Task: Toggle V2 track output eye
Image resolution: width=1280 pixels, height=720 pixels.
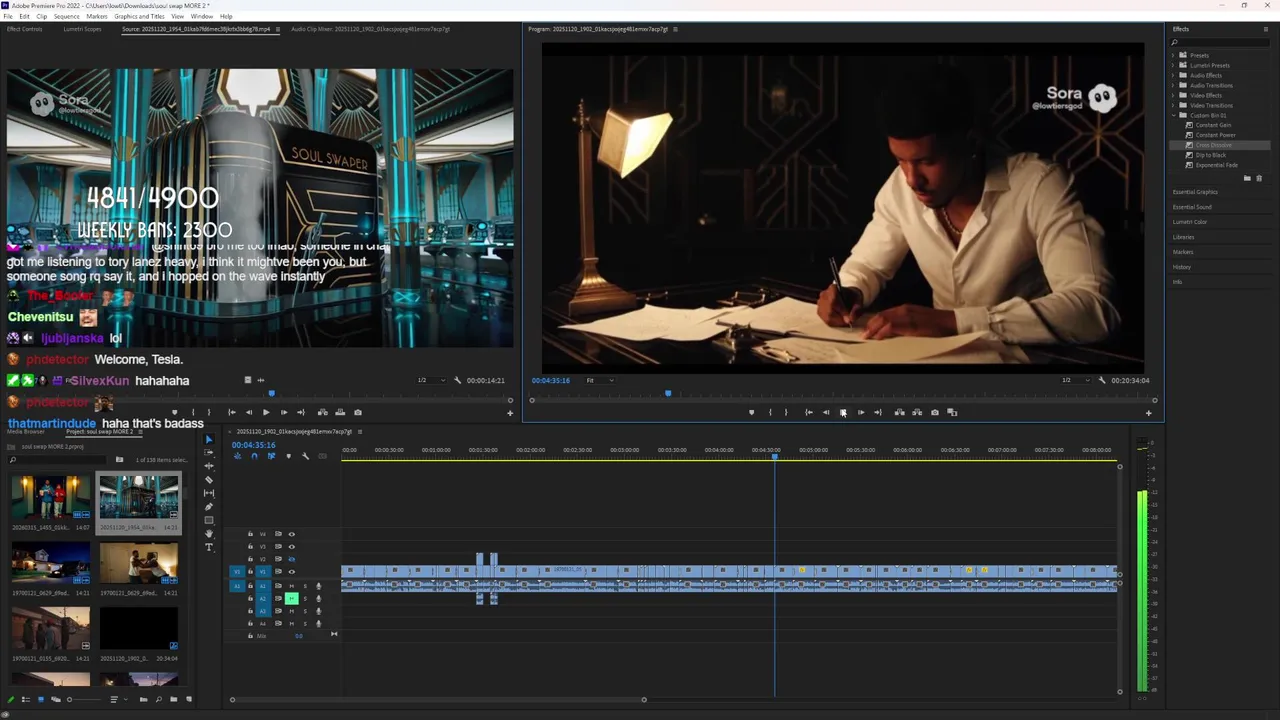Action: click(x=292, y=559)
